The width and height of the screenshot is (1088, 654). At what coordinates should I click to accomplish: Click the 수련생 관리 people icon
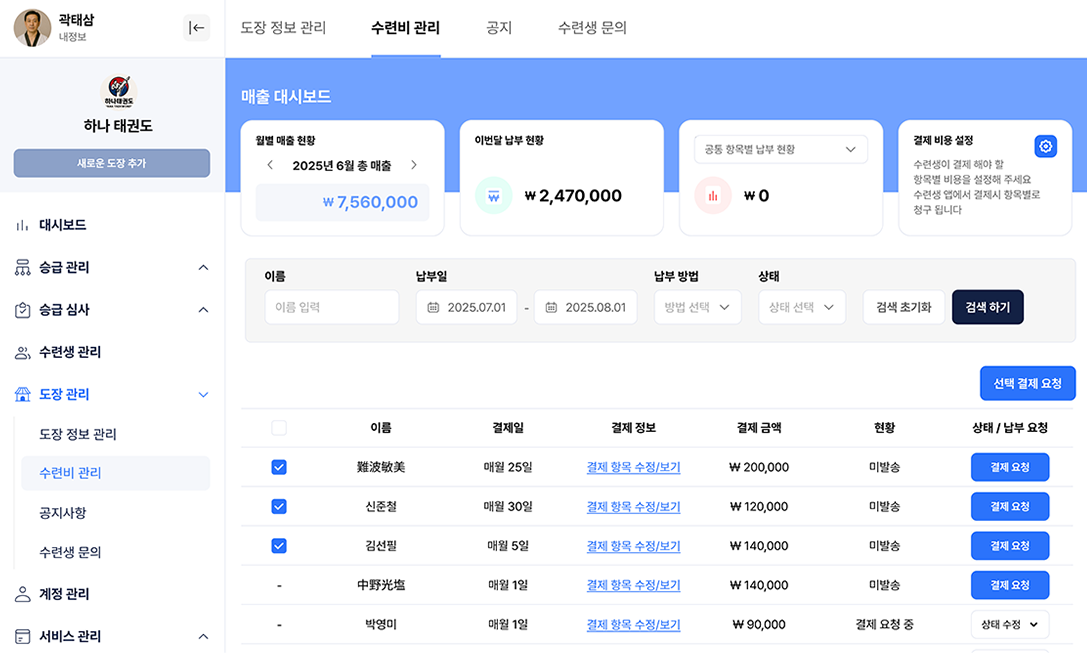click(x=22, y=352)
